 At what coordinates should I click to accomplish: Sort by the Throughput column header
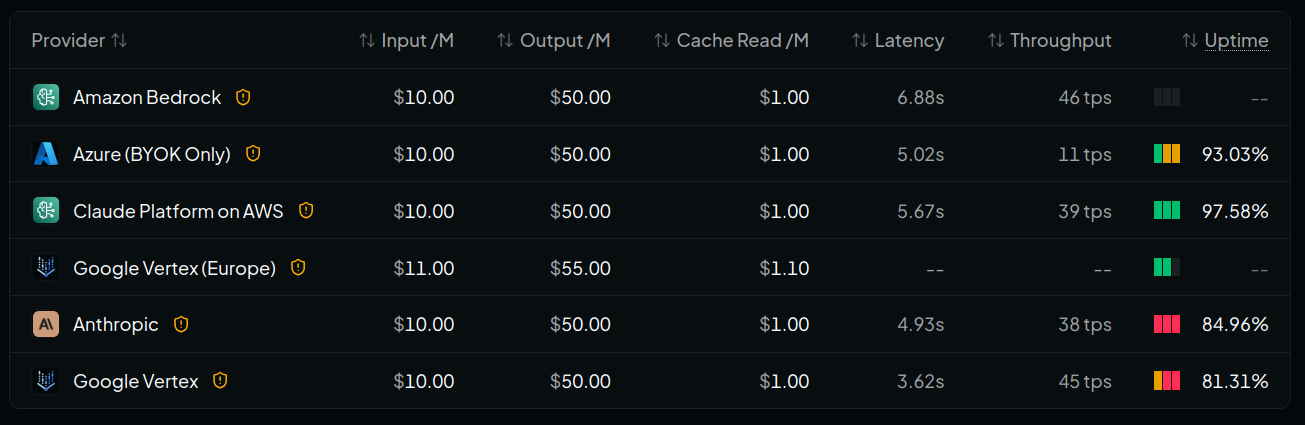(x=1050, y=40)
